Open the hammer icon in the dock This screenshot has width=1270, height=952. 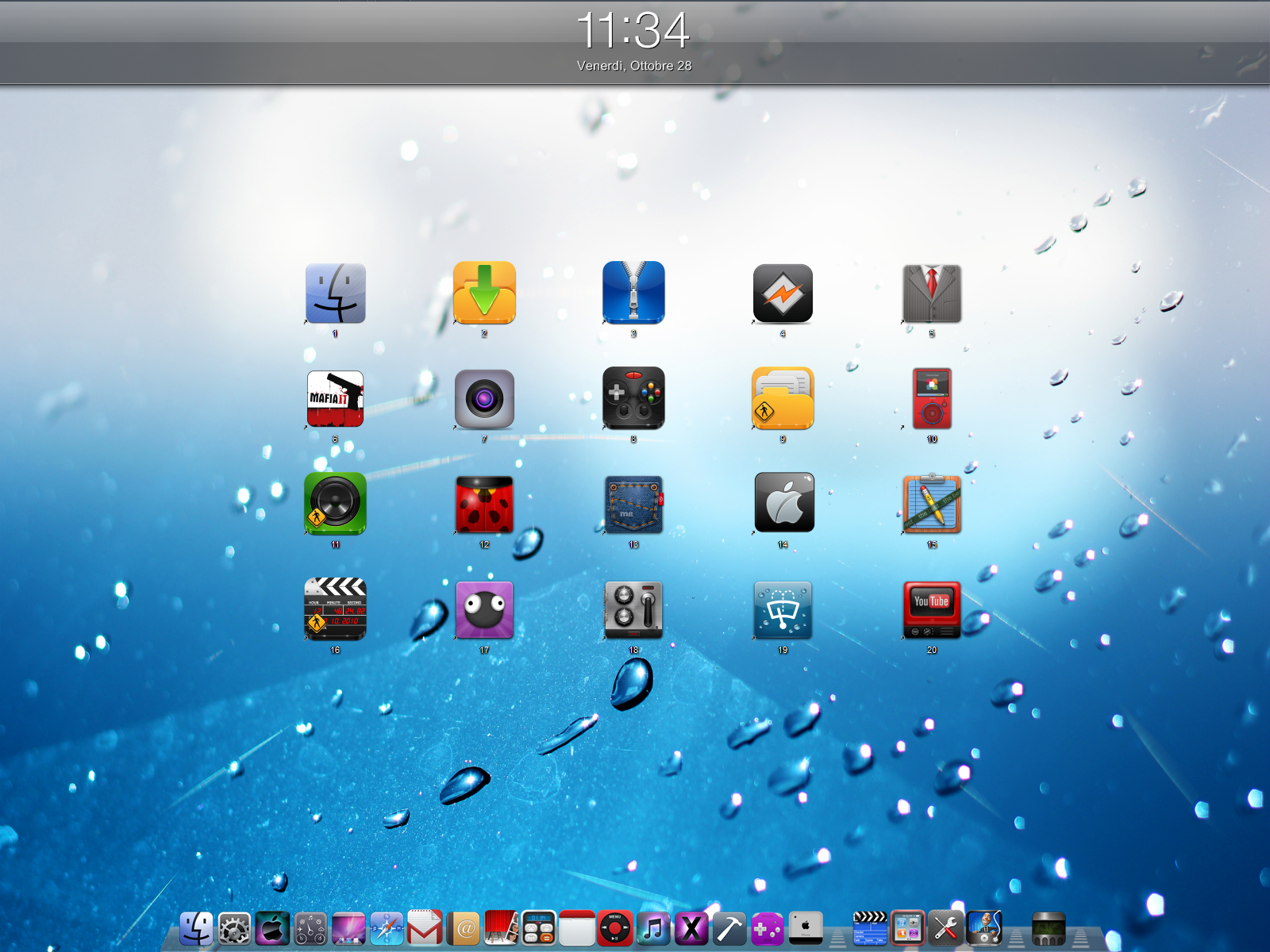[x=729, y=928]
